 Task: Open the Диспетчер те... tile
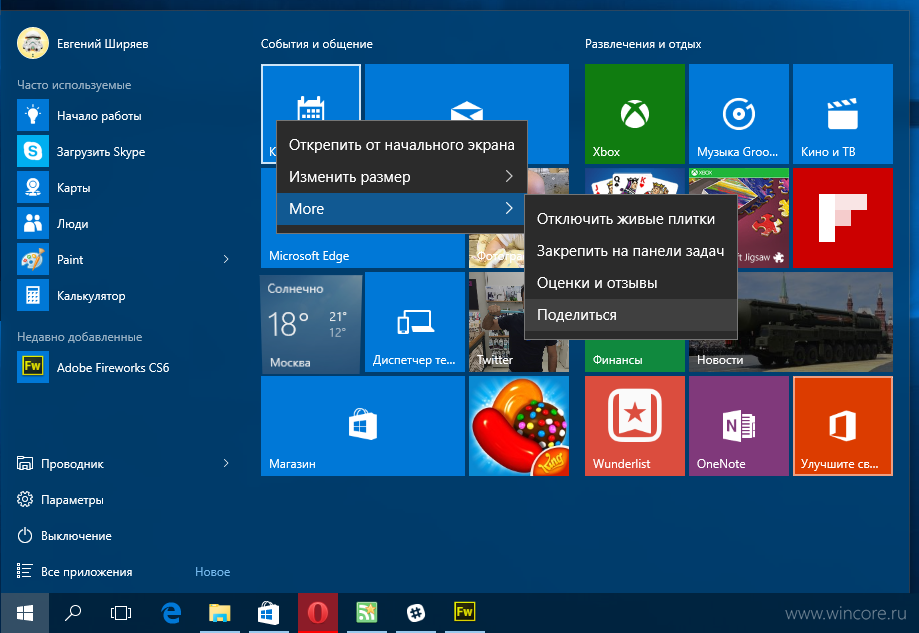point(414,322)
